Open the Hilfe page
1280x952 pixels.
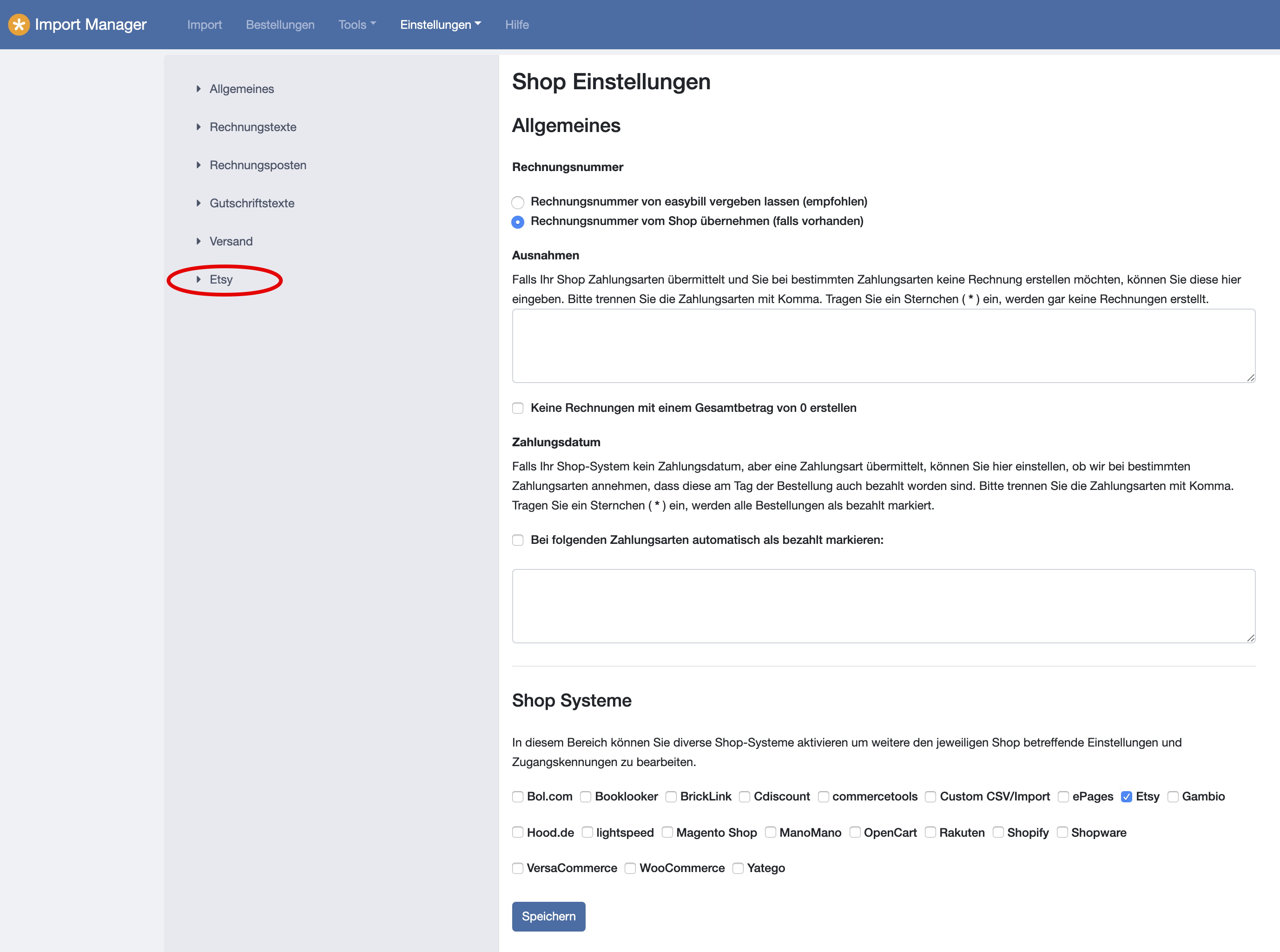(x=517, y=25)
